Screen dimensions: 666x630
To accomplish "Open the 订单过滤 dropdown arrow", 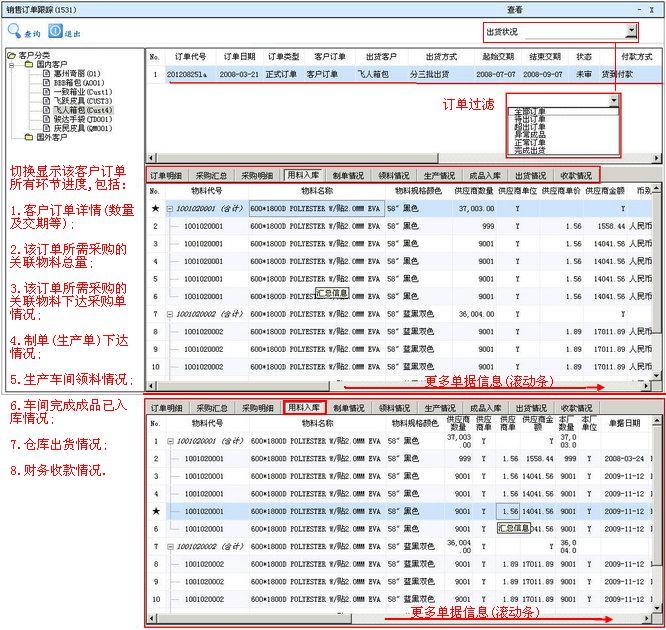I will (613, 101).
